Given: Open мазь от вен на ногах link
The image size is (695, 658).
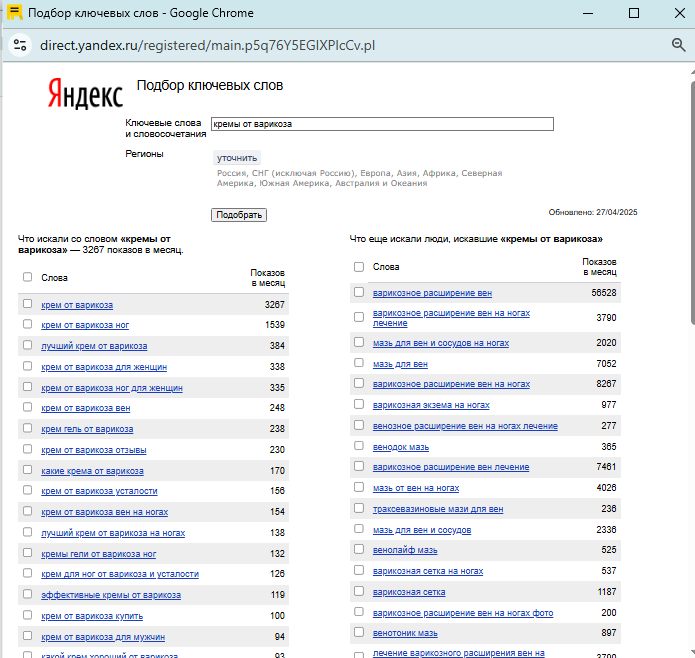Looking at the screenshot, I should coord(416,488).
